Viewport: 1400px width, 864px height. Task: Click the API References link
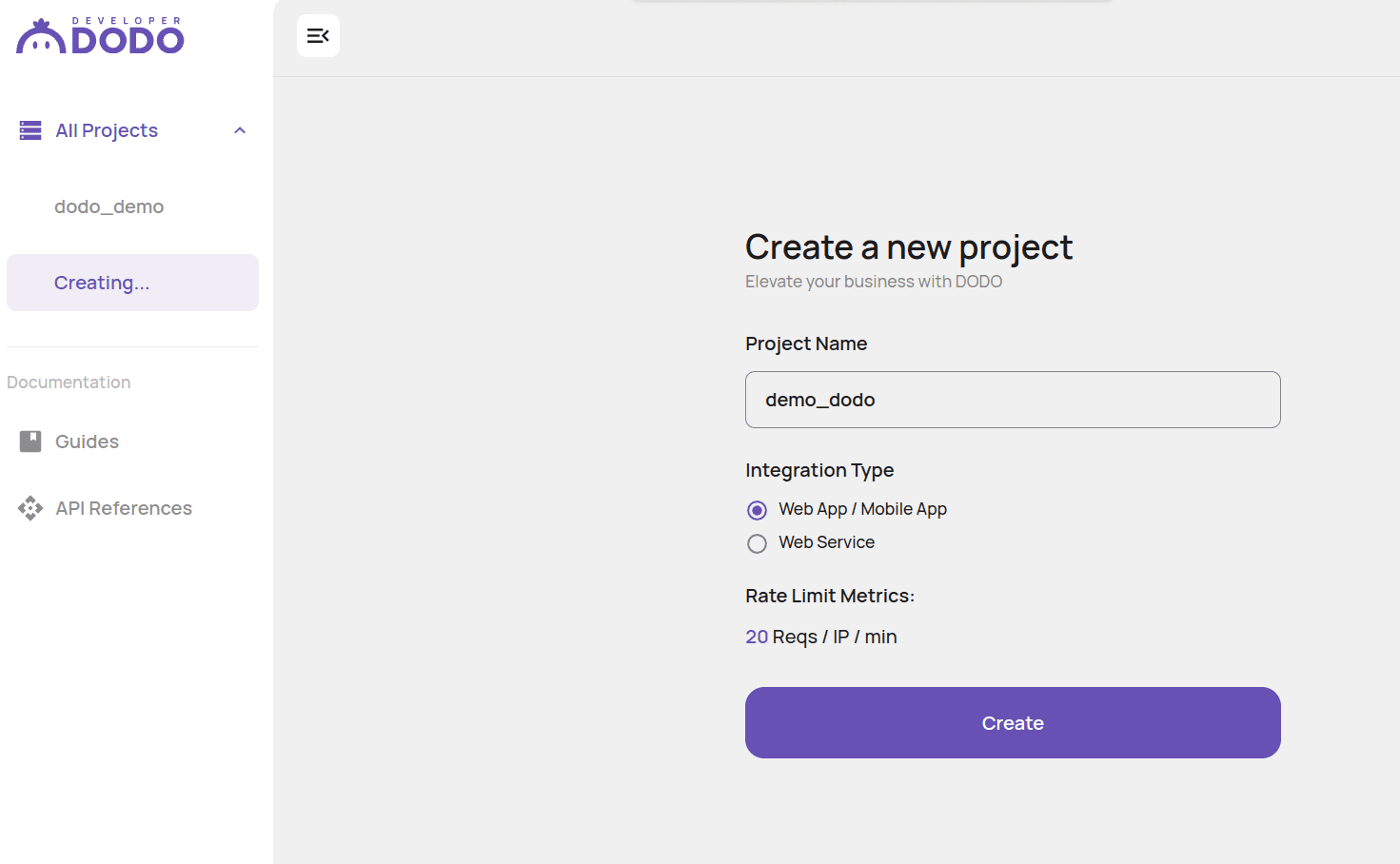point(123,508)
